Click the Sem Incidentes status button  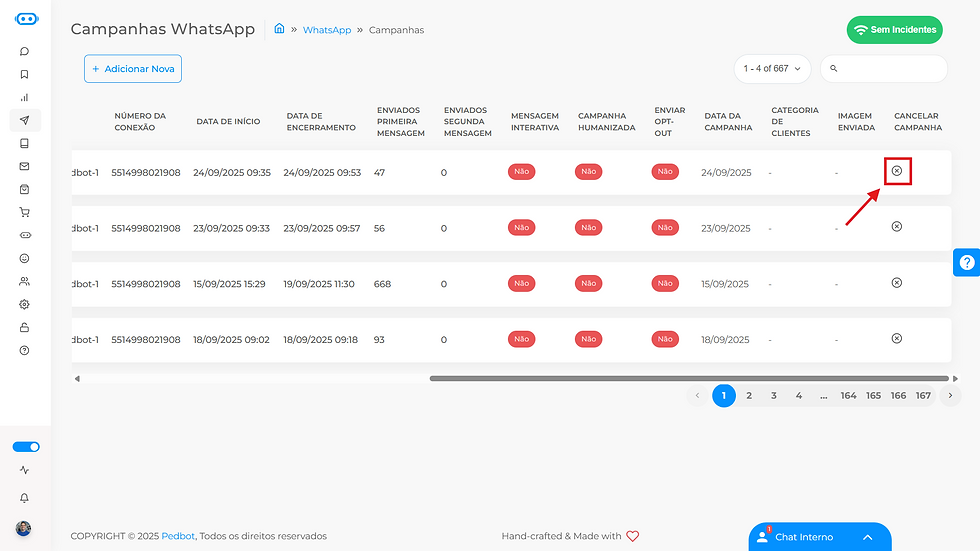click(x=894, y=30)
